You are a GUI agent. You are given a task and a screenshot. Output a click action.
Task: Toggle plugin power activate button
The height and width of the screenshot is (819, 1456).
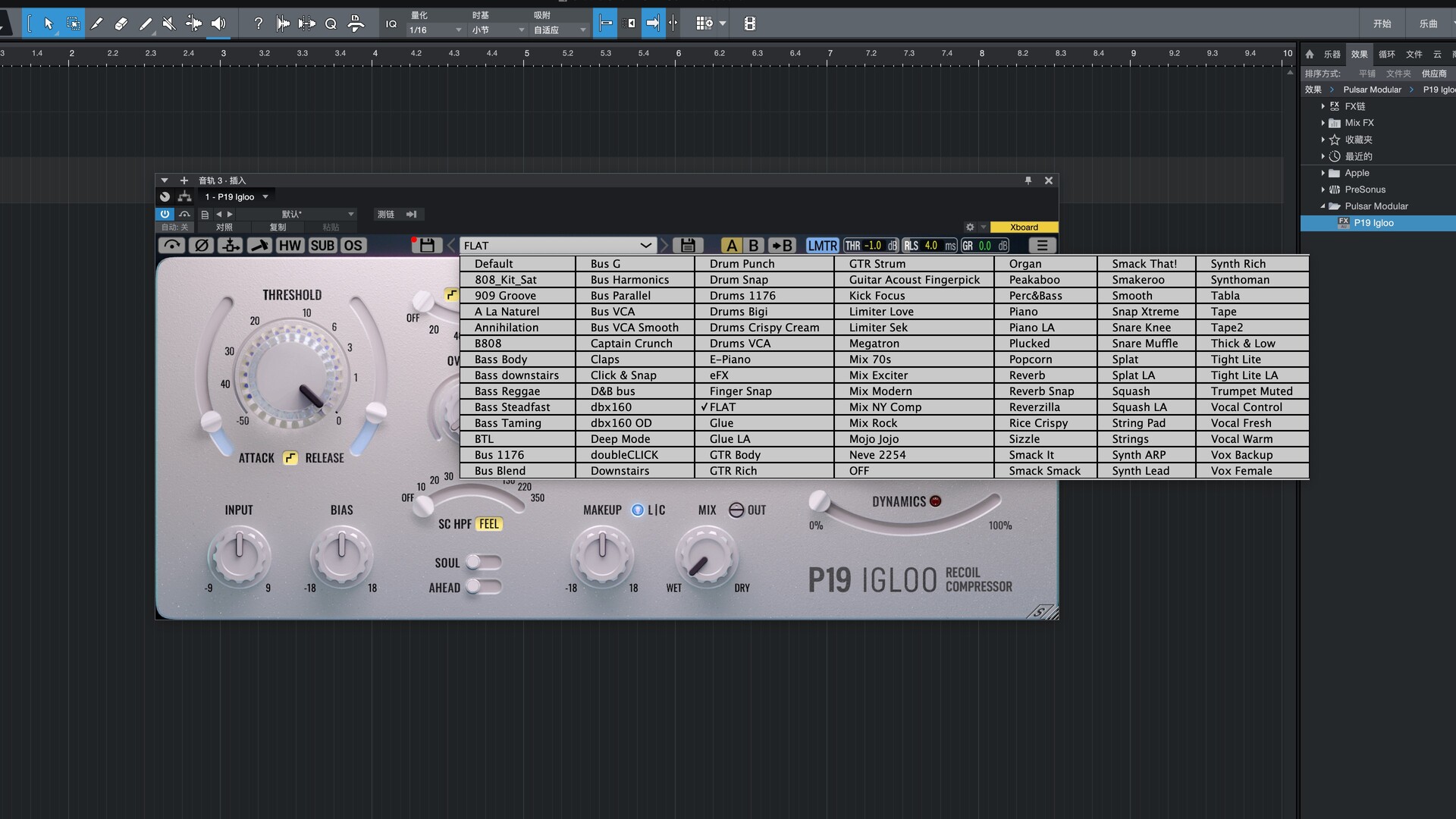click(165, 214)
